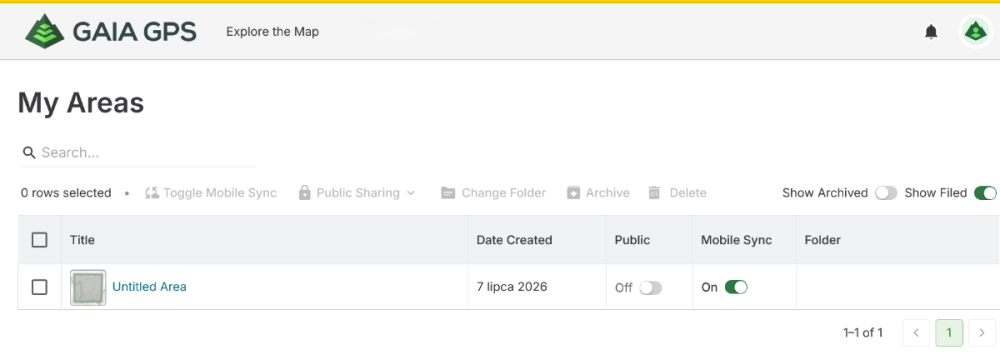The width and height of the screenshot is (1000, 360).
Task: Go to the next page arrow
Action: coord(982,333)
